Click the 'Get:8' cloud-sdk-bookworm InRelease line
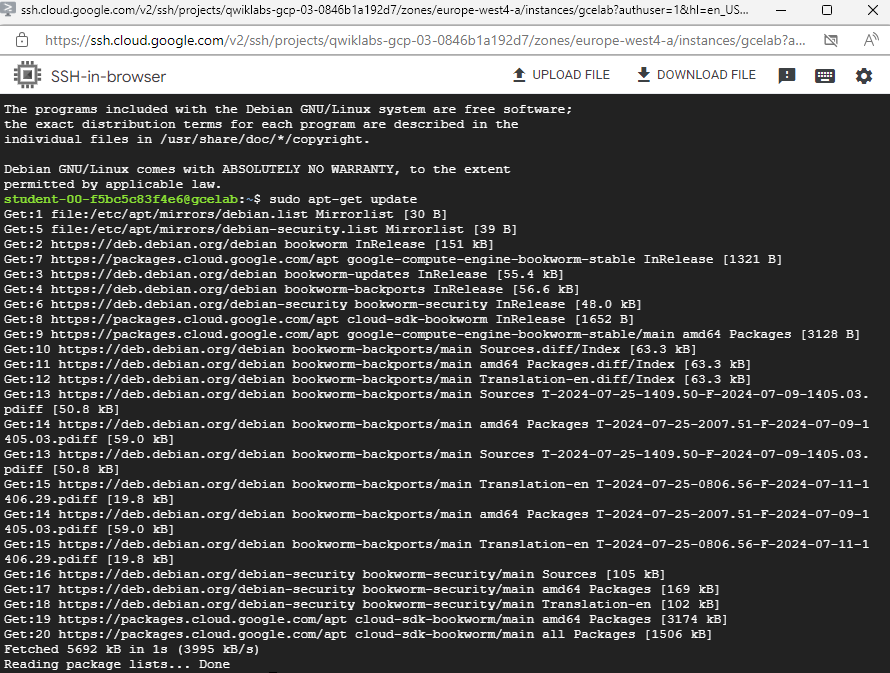Image resolution: width=890 pixels, height=673 pixels. 319,319
